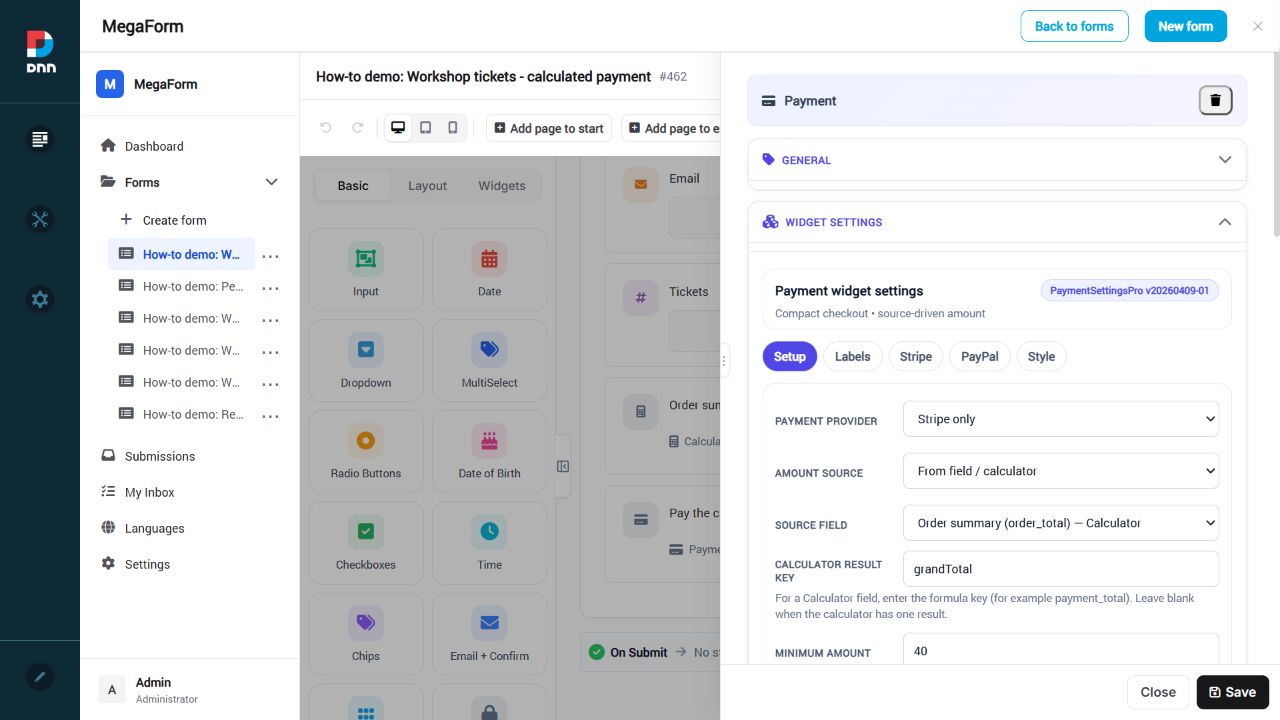Open options menu for first How-to demo form
1280x720 pixels.
[x=270, y=256]
